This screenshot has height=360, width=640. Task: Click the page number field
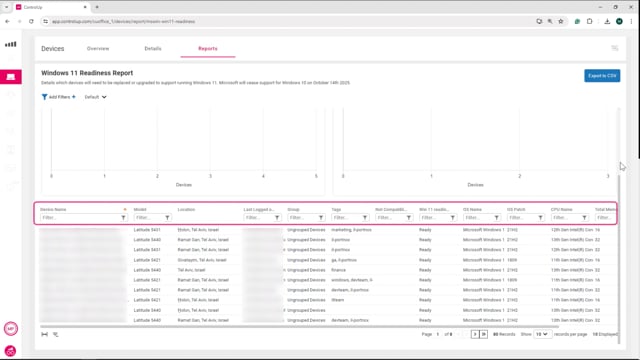pyautogui.click(x=438, y=334)
